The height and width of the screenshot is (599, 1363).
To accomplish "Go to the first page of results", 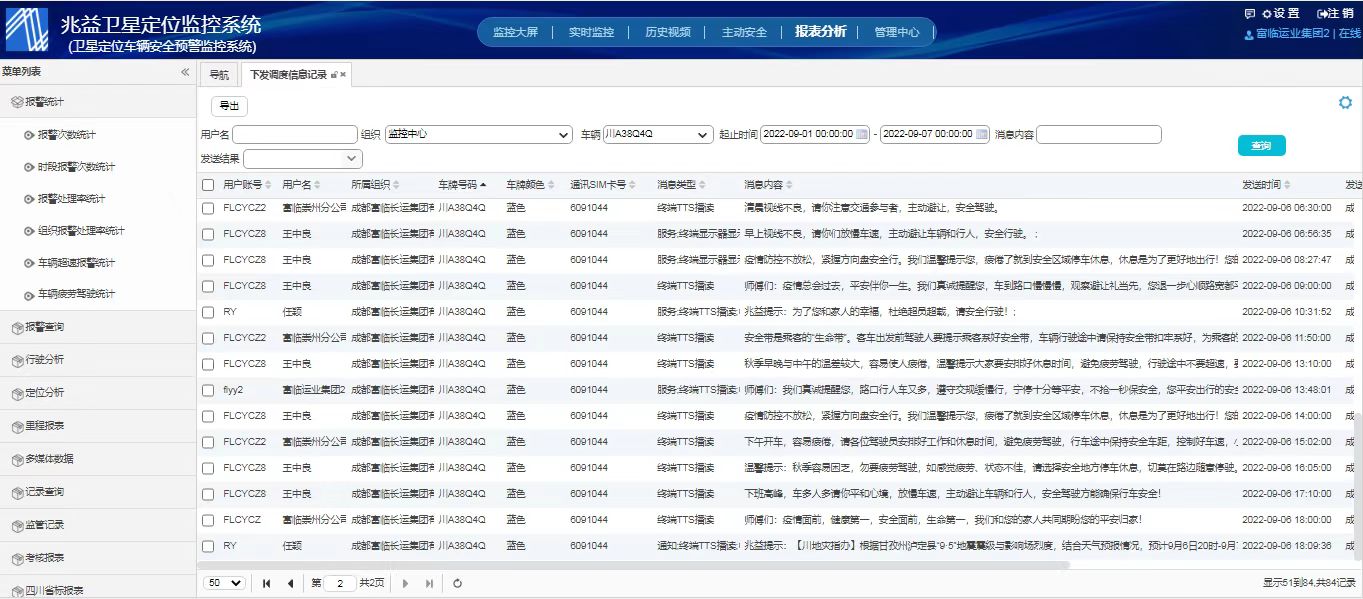I will [x=267, y=583].
